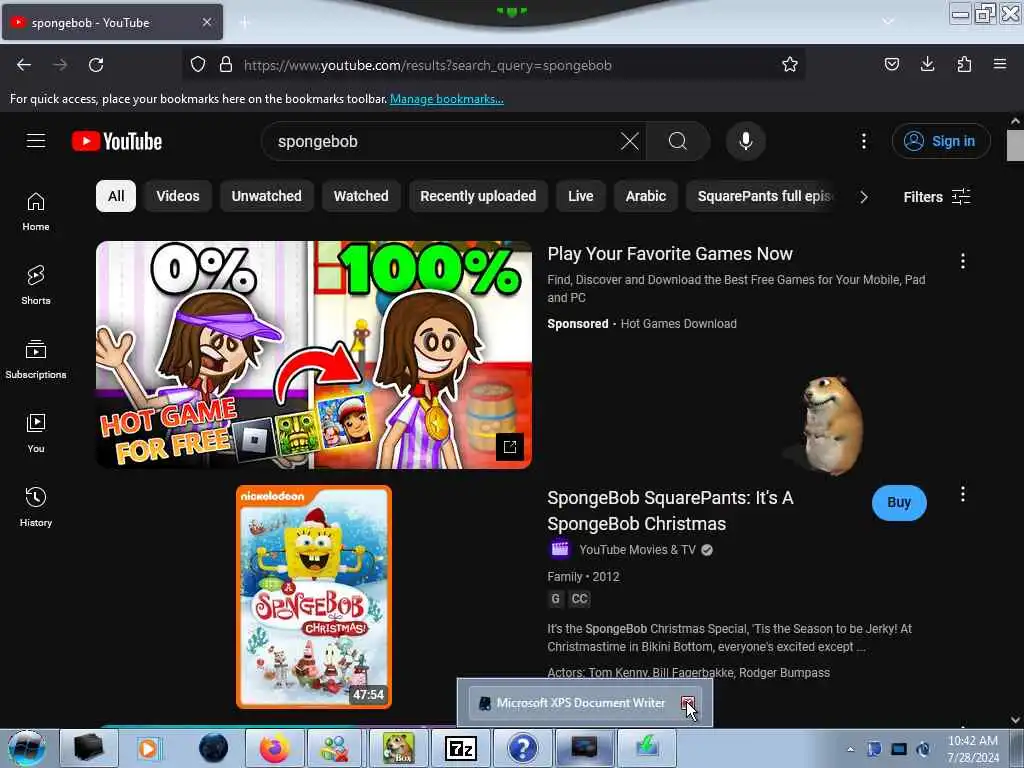Click the page vertical scrollbar thumb
Viewport: 1024px width, 768px height.
1015,145
